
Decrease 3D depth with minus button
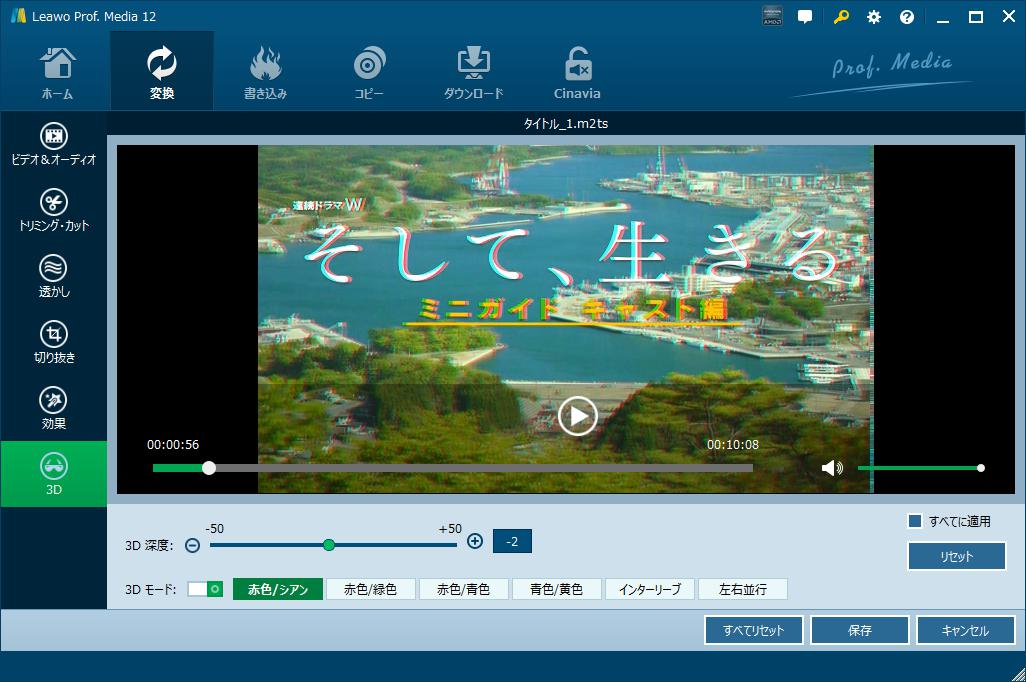[192, 545]
